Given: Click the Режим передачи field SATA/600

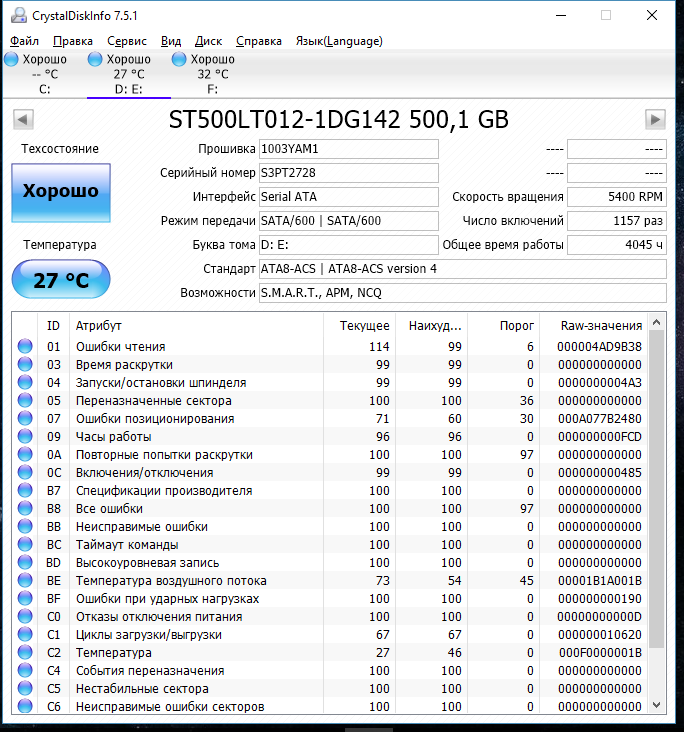Looking at the screenshot, I should pyautogui.click(x=349, y=221).
